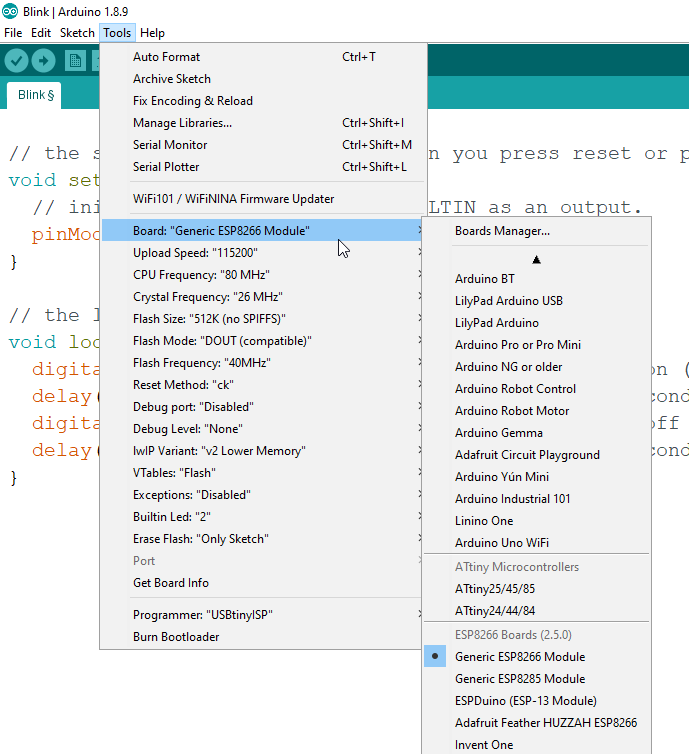Expand the Debug Level None submenu
This screenshot has height=754, width=689.
click(x=263, y=429)
